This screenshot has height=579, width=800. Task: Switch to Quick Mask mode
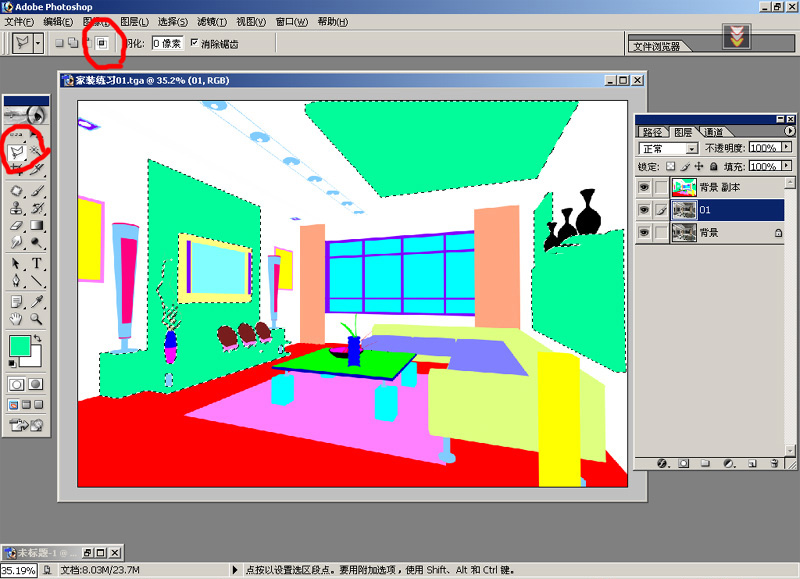(36, 384)
